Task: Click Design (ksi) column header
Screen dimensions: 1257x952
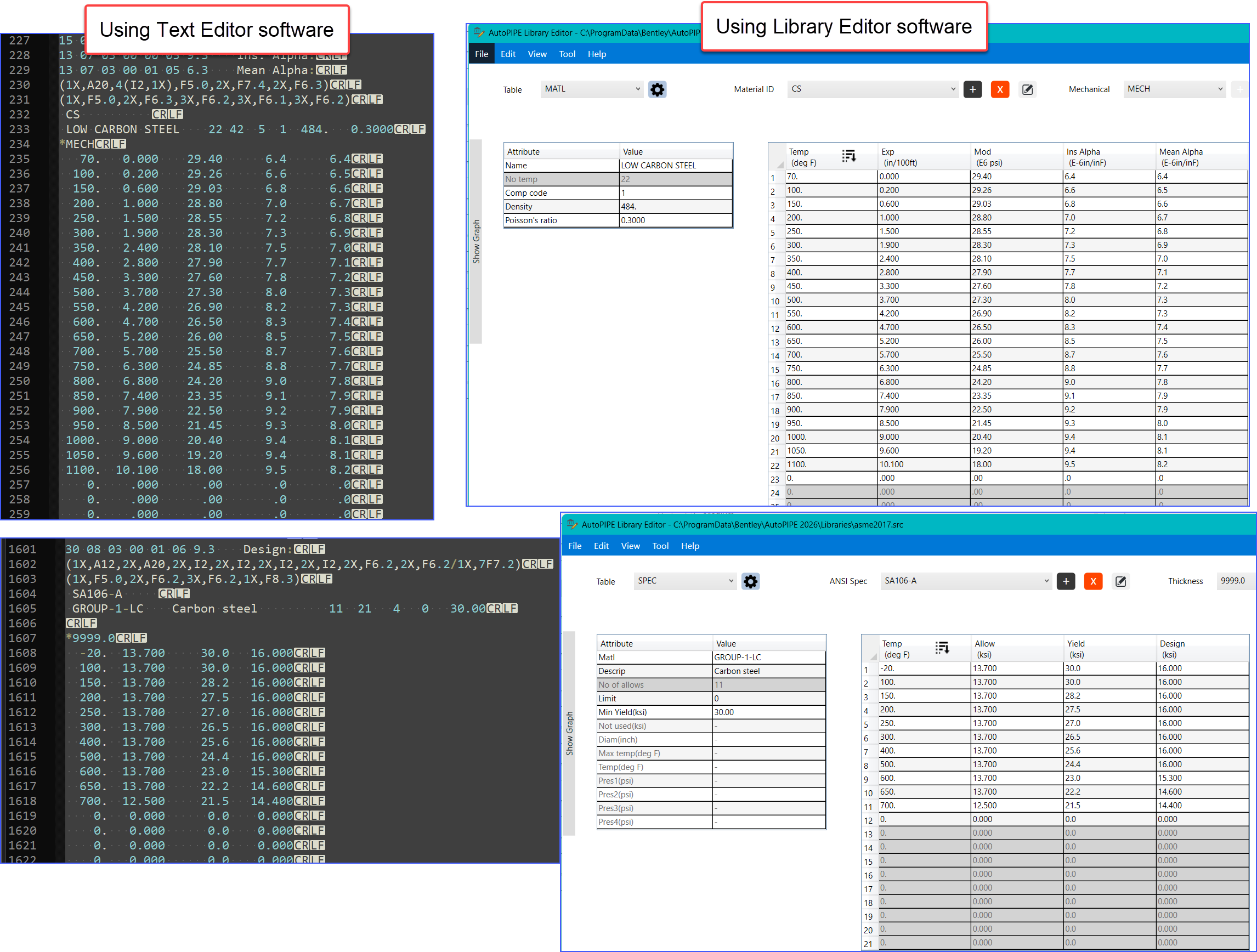Action: 1202,649
